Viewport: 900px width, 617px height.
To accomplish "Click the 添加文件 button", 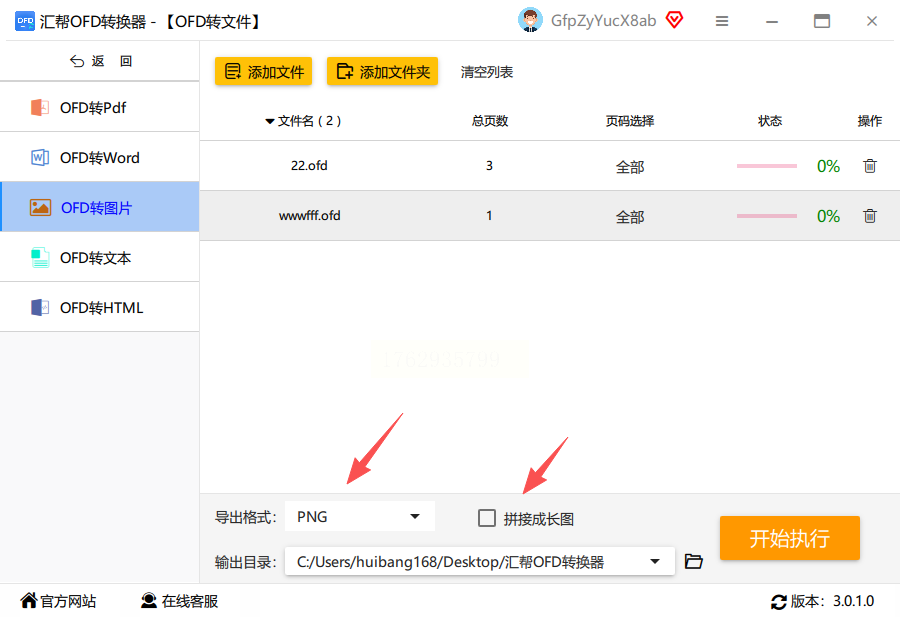I will point(263,72).
